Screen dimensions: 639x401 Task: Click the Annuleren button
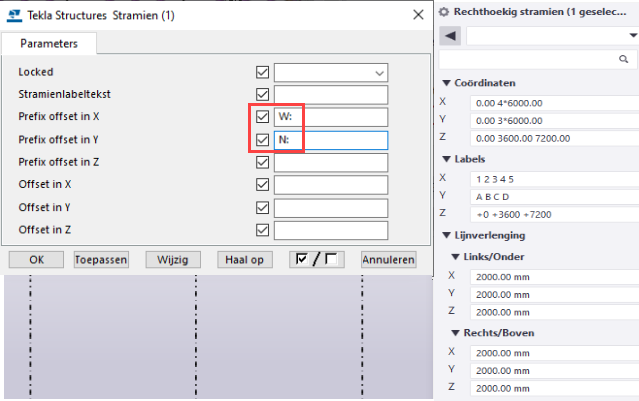(388, 260)
